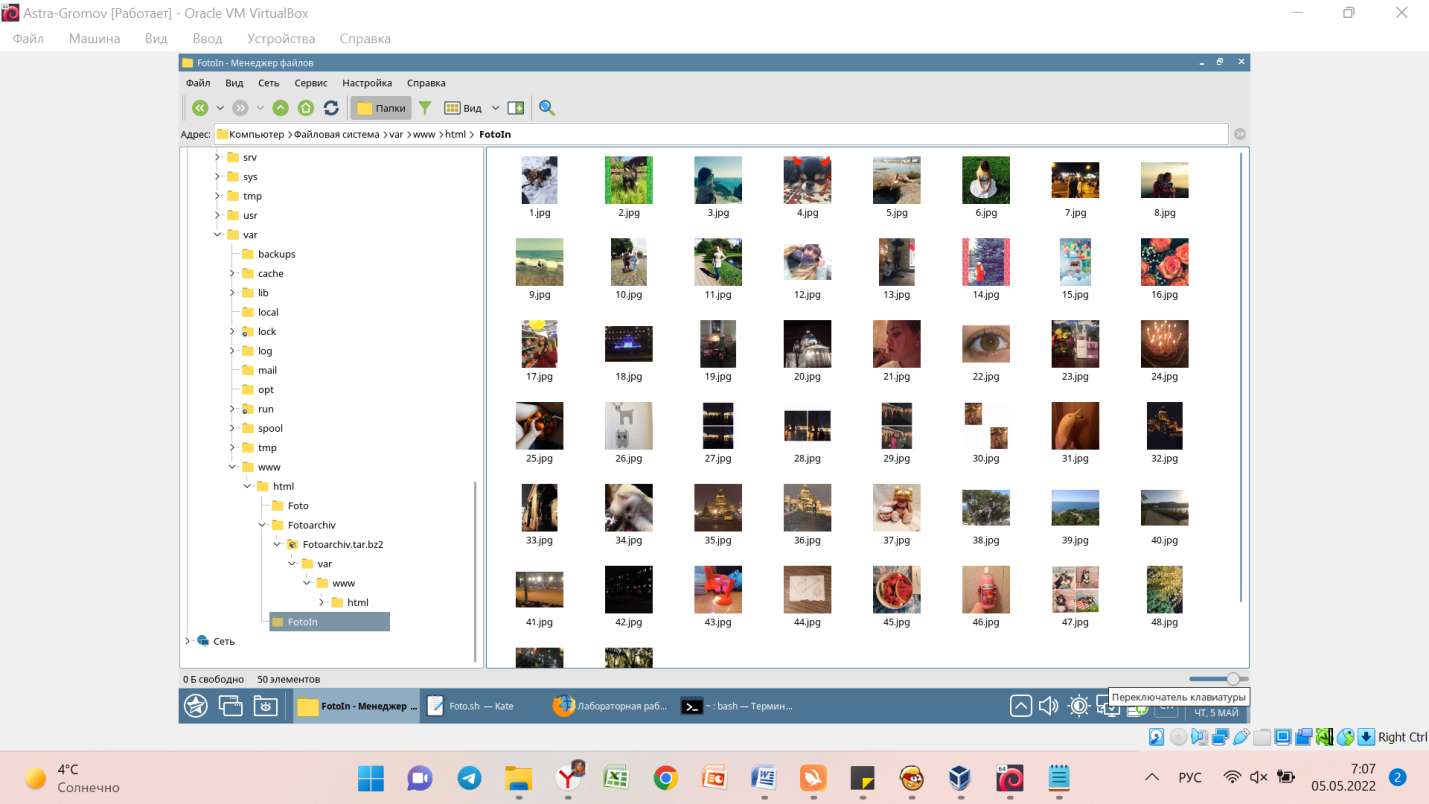The image size is (1429, 804).
Task: Open back history dropdown arrow
Action: click(220, 108)
